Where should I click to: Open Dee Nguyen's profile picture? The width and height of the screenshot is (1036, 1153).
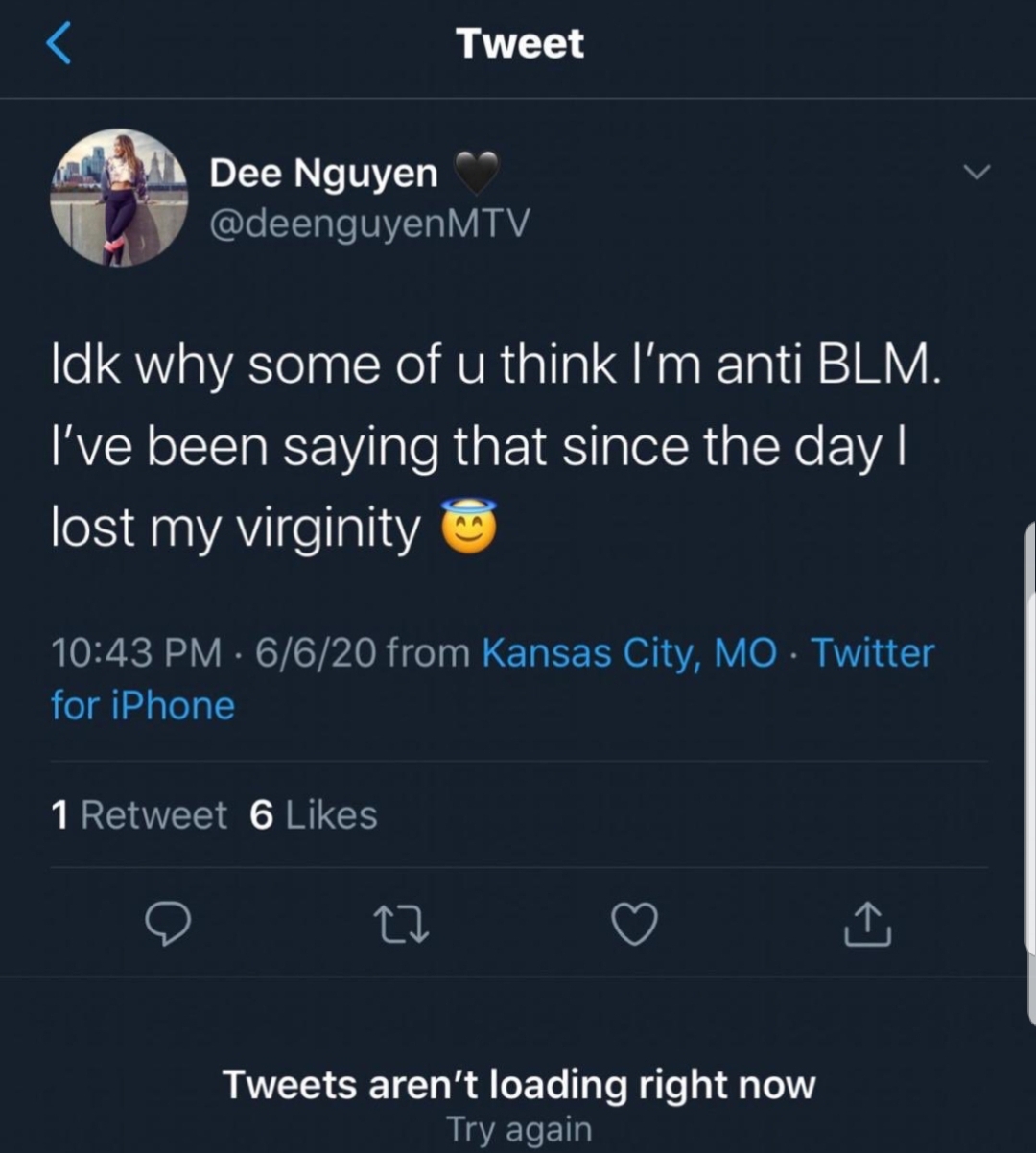point(119,198)
